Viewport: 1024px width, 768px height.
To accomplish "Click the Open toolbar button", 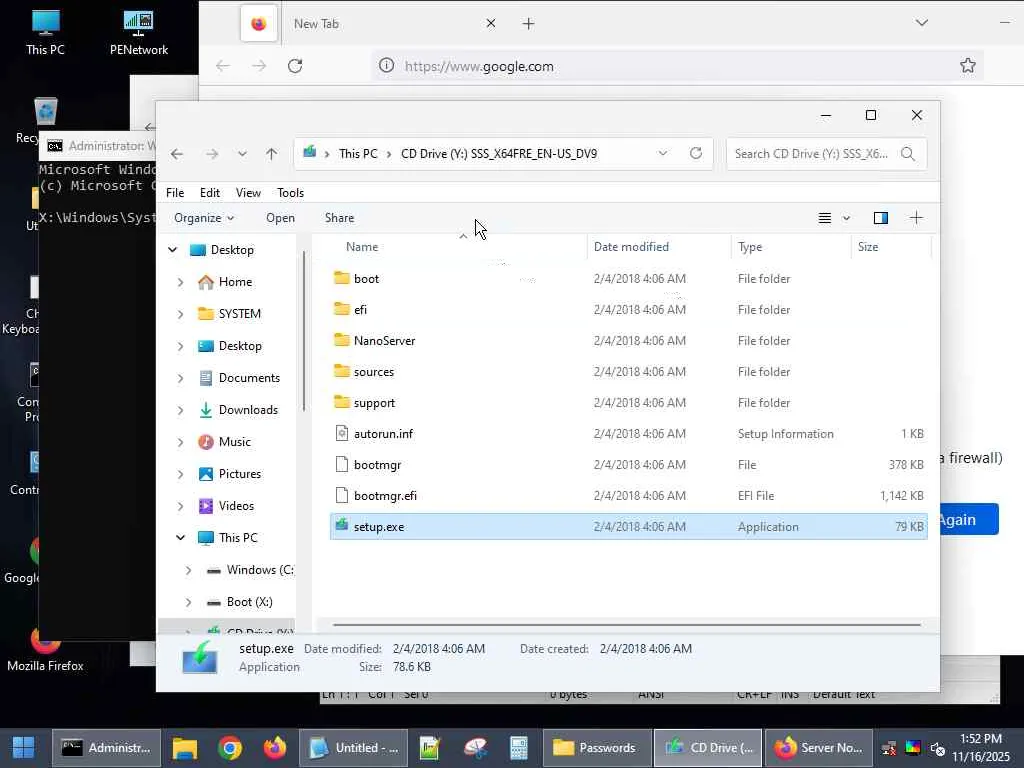I will (280, 218).
